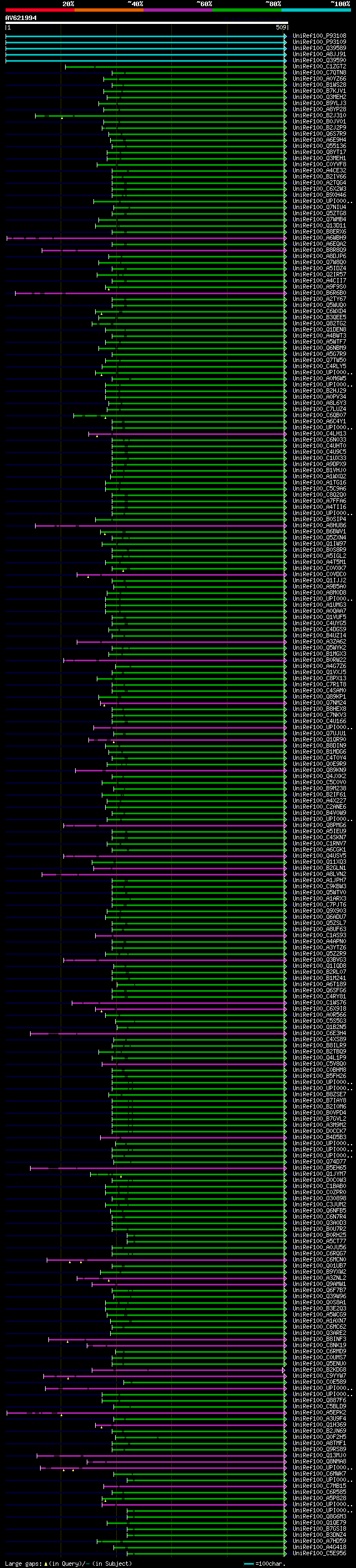Select hit label UniRef100_A8HU86
The image size is (356, 1568).
(x=319, y=525)
